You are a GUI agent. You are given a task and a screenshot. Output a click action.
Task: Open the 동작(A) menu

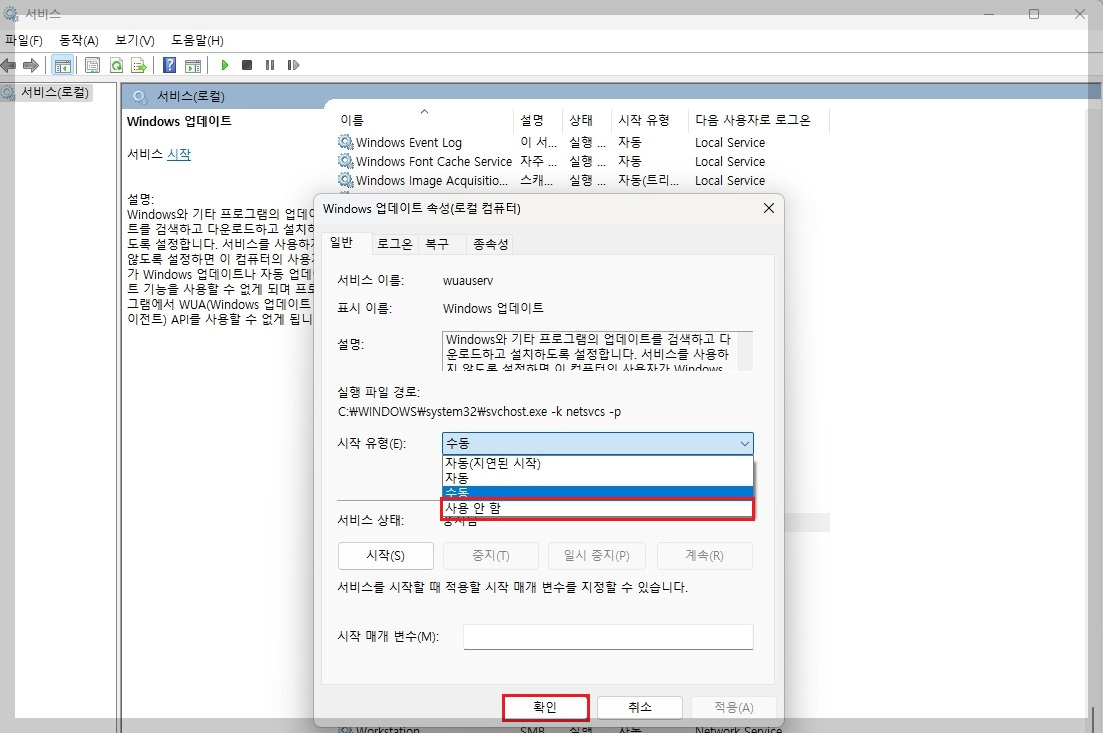click(x=79, y=40)
